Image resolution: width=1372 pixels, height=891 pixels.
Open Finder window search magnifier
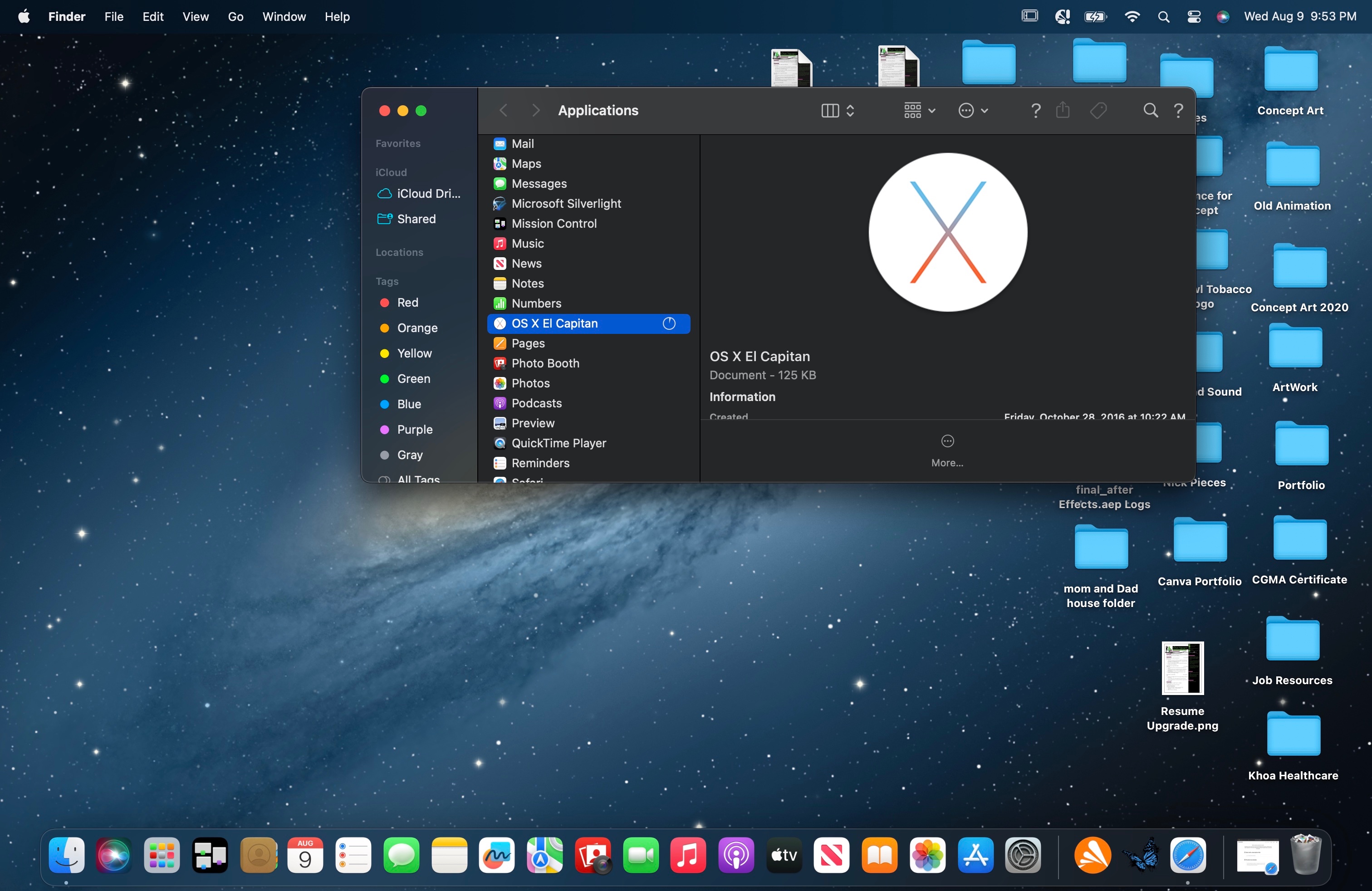click(x=1150, y=110)
